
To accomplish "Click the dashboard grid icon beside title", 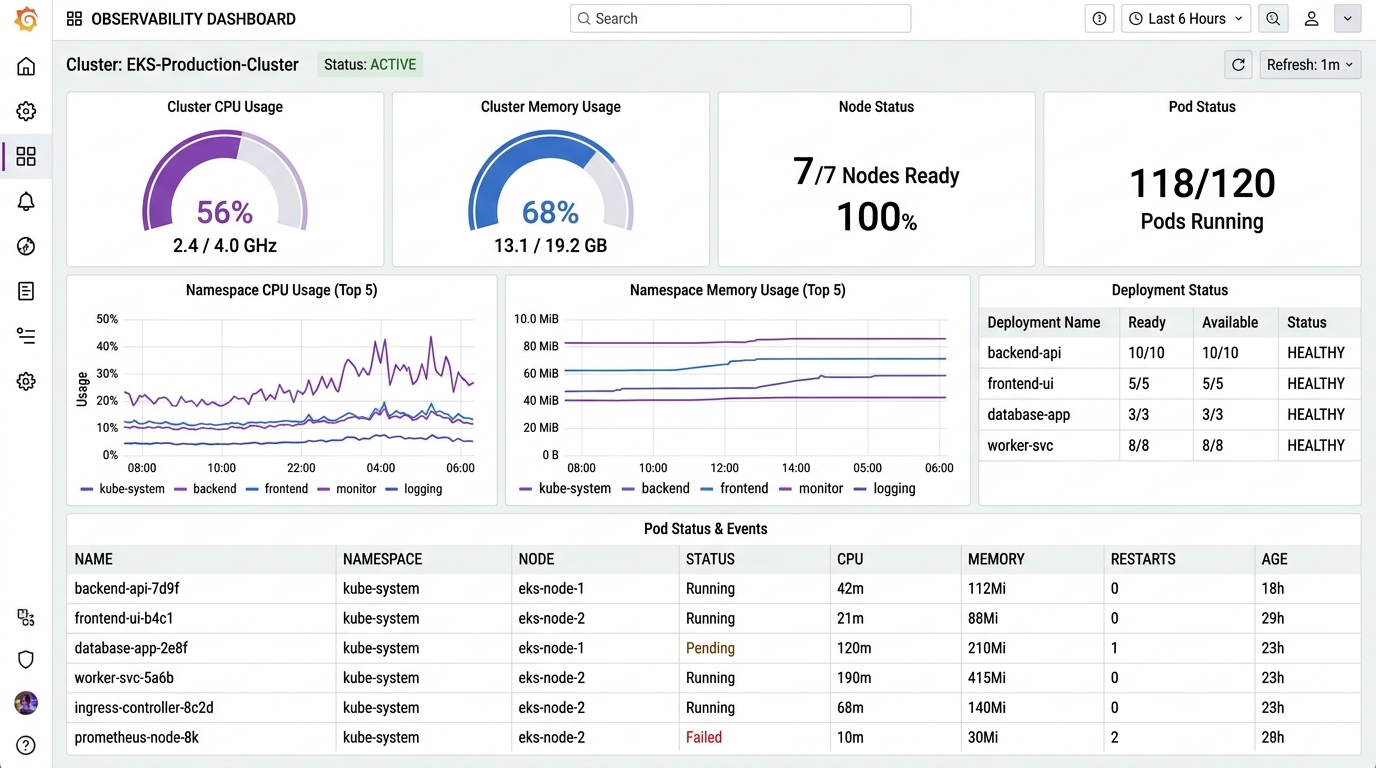I will (x=74, y=19).
